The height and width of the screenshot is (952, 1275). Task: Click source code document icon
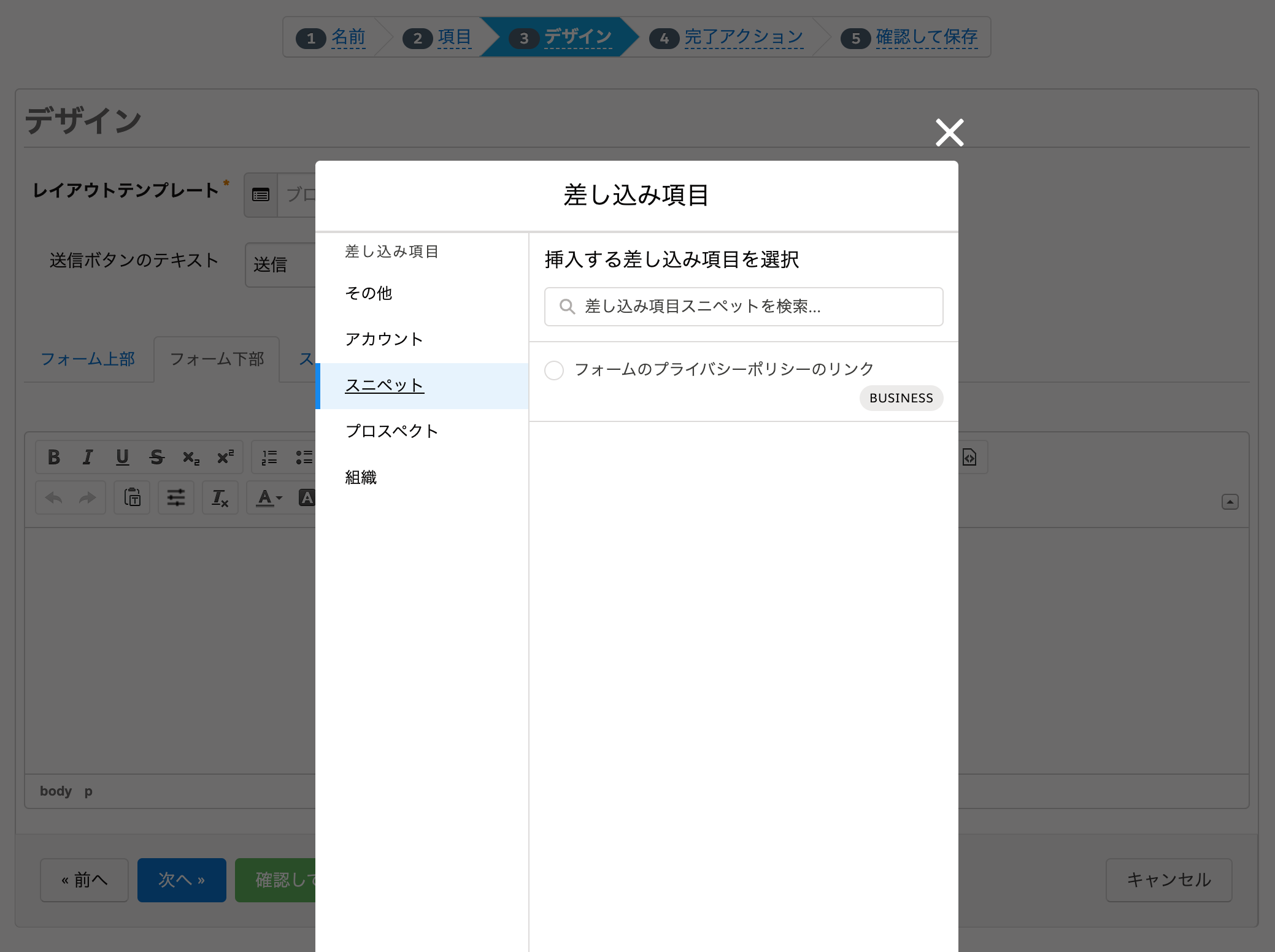[x=969, y=457]
